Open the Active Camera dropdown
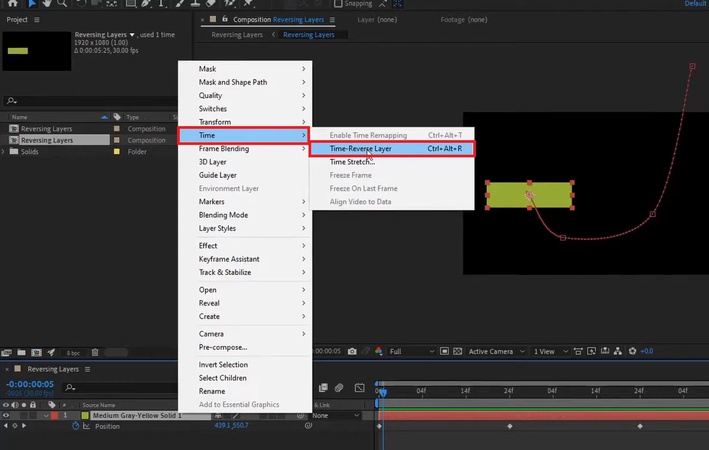 [494, 352]
